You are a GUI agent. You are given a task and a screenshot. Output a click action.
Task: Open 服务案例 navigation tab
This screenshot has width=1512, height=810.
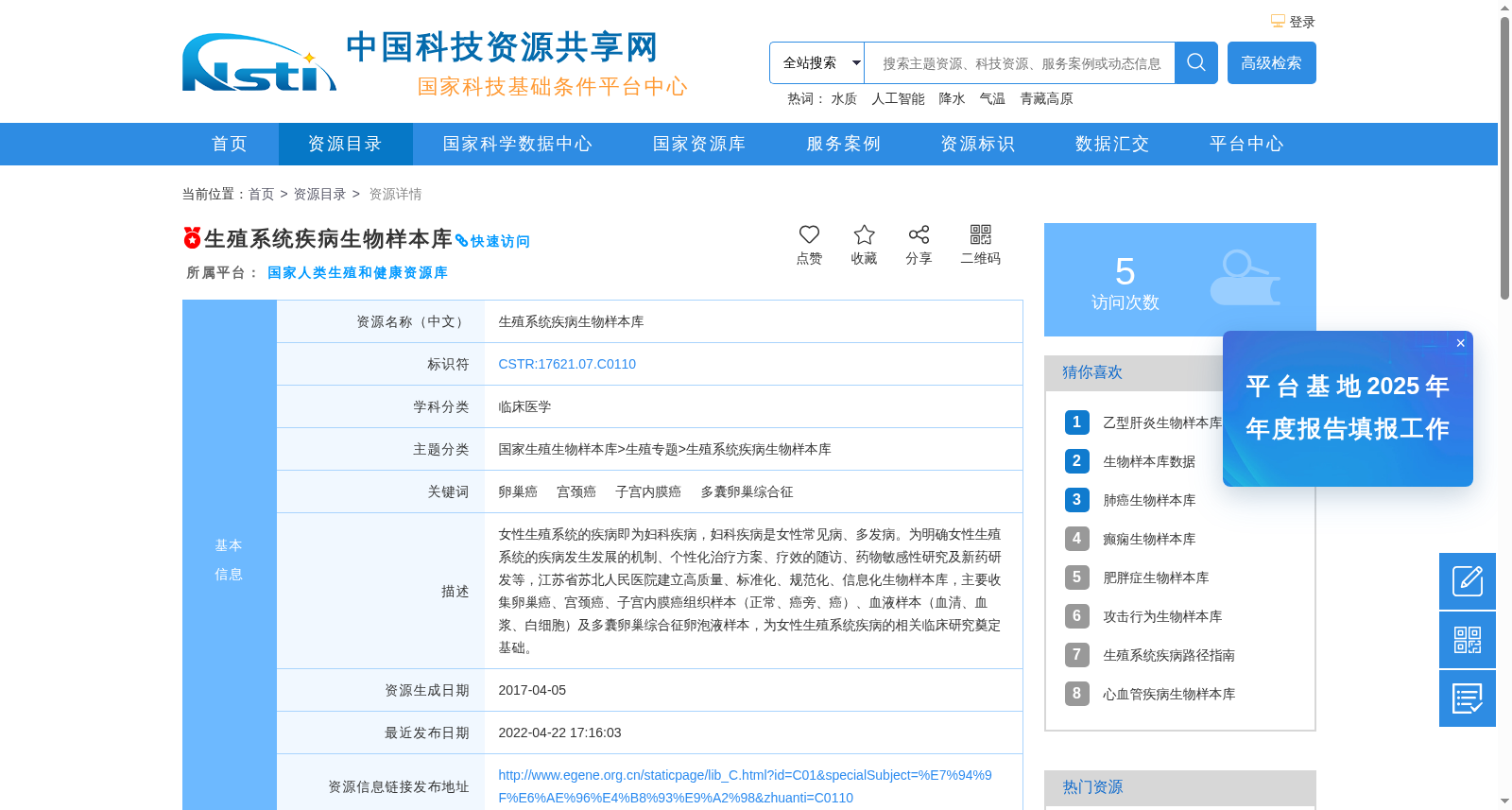point(843,144)
